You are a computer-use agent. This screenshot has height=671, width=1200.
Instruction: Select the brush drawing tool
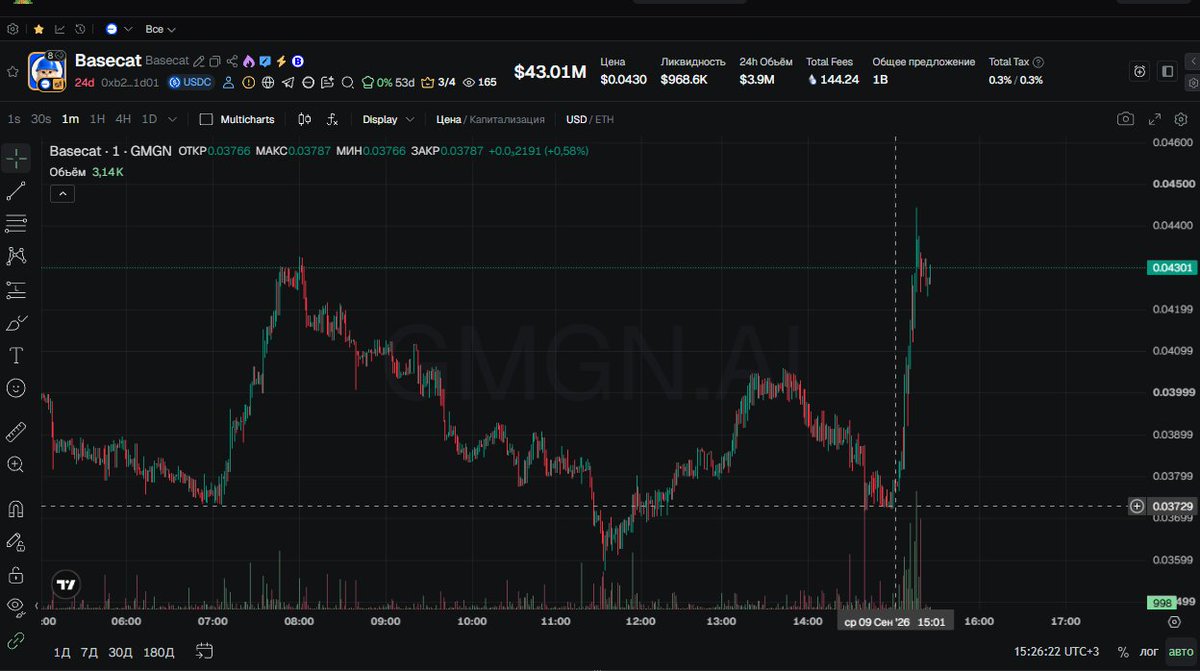coord(16,322)
